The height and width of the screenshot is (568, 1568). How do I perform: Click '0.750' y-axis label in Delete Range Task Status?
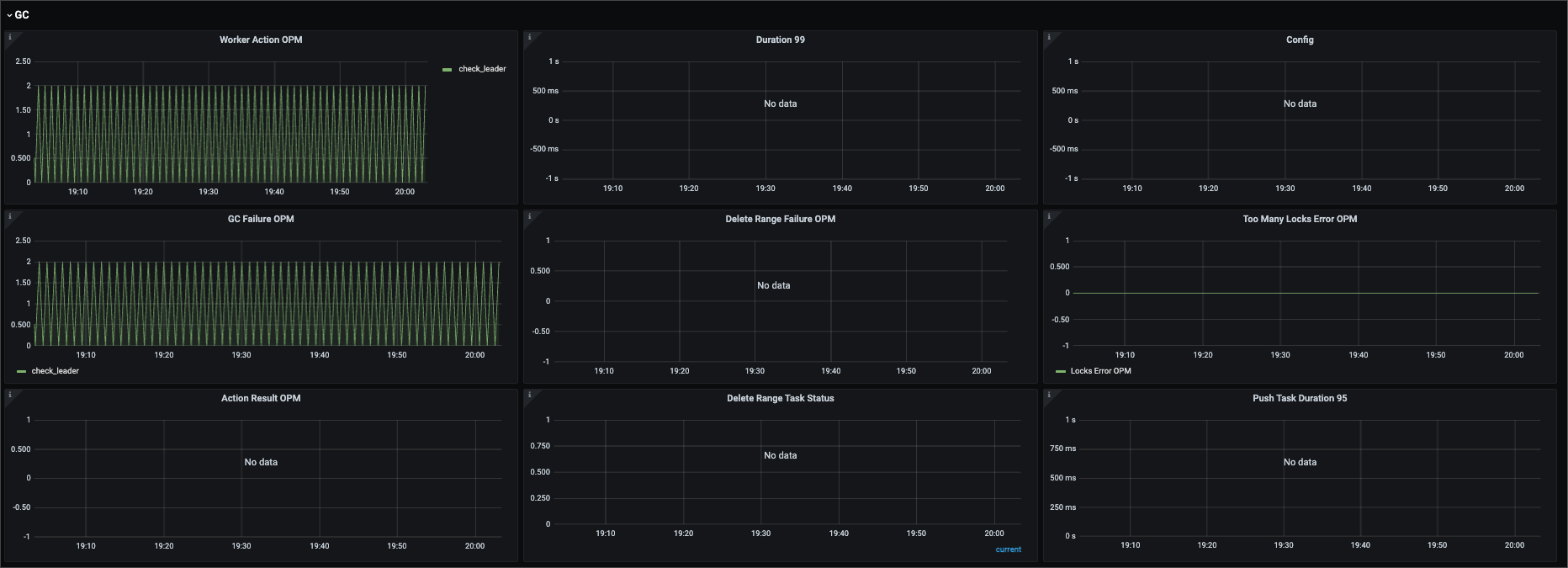click(x=540, y=446)
